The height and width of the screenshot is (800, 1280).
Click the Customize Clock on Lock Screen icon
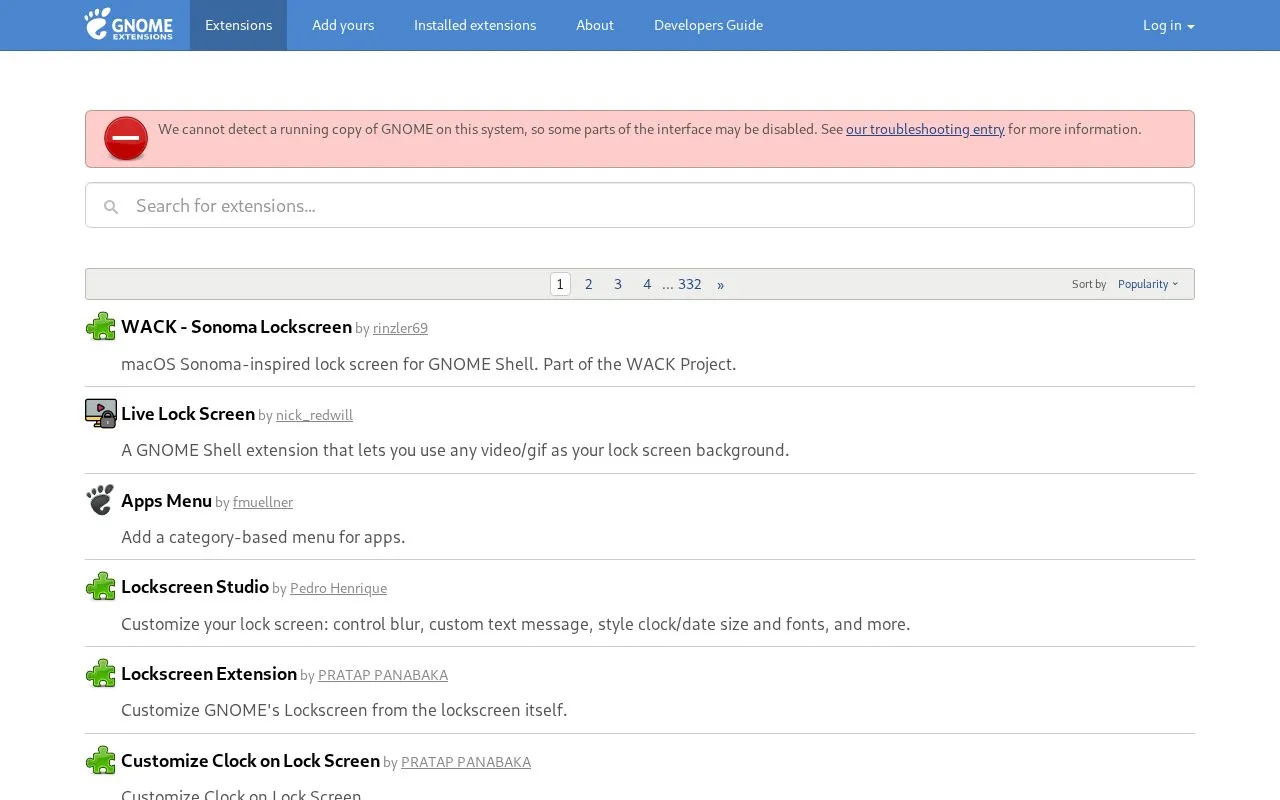pos(101,760)
